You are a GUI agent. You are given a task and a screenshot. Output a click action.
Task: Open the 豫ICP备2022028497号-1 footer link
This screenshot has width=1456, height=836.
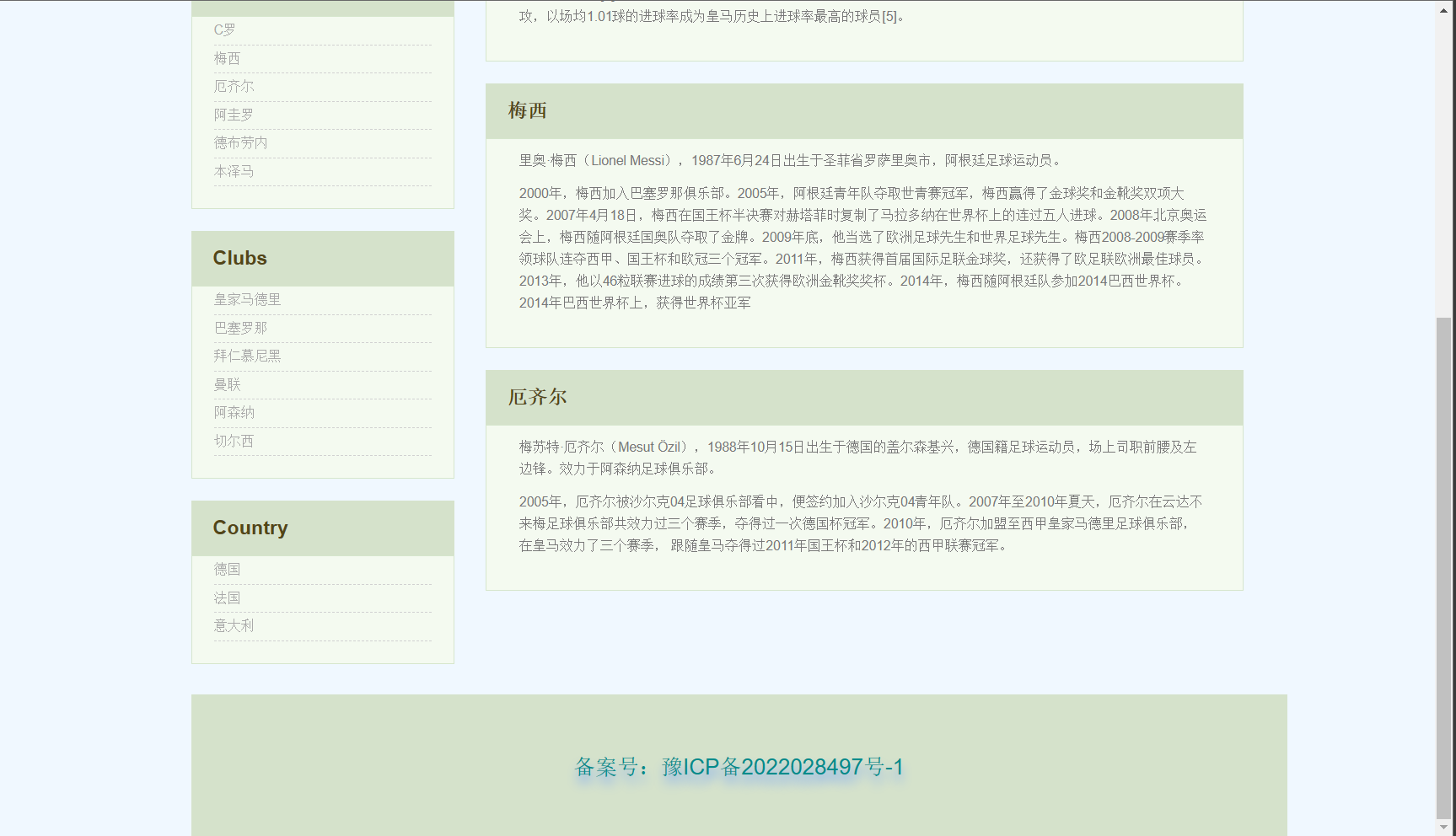tap(782, 767)
